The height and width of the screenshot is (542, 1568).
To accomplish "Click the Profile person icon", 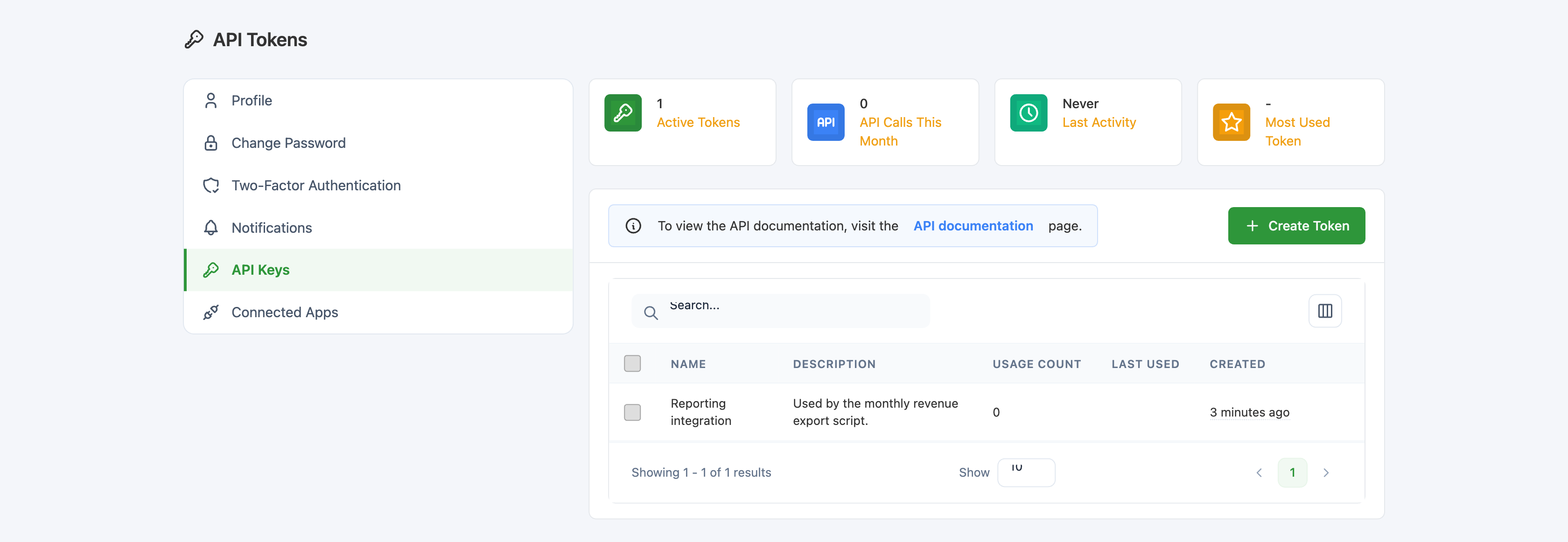I will 210,100.
